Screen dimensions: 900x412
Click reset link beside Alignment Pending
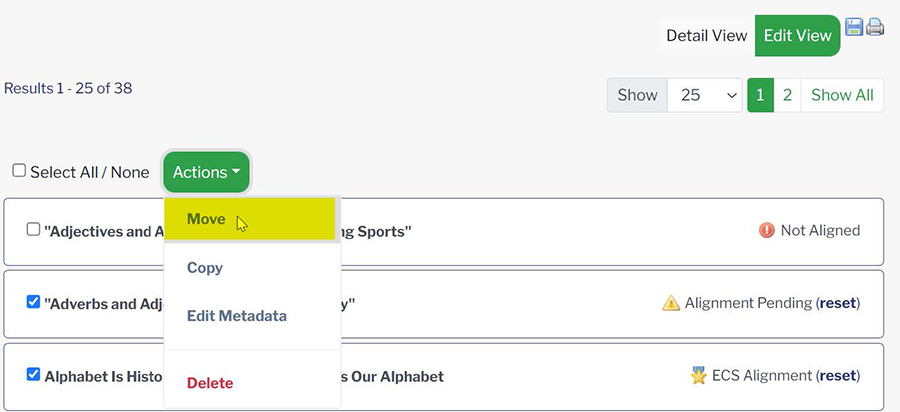(x=838, y=303)
